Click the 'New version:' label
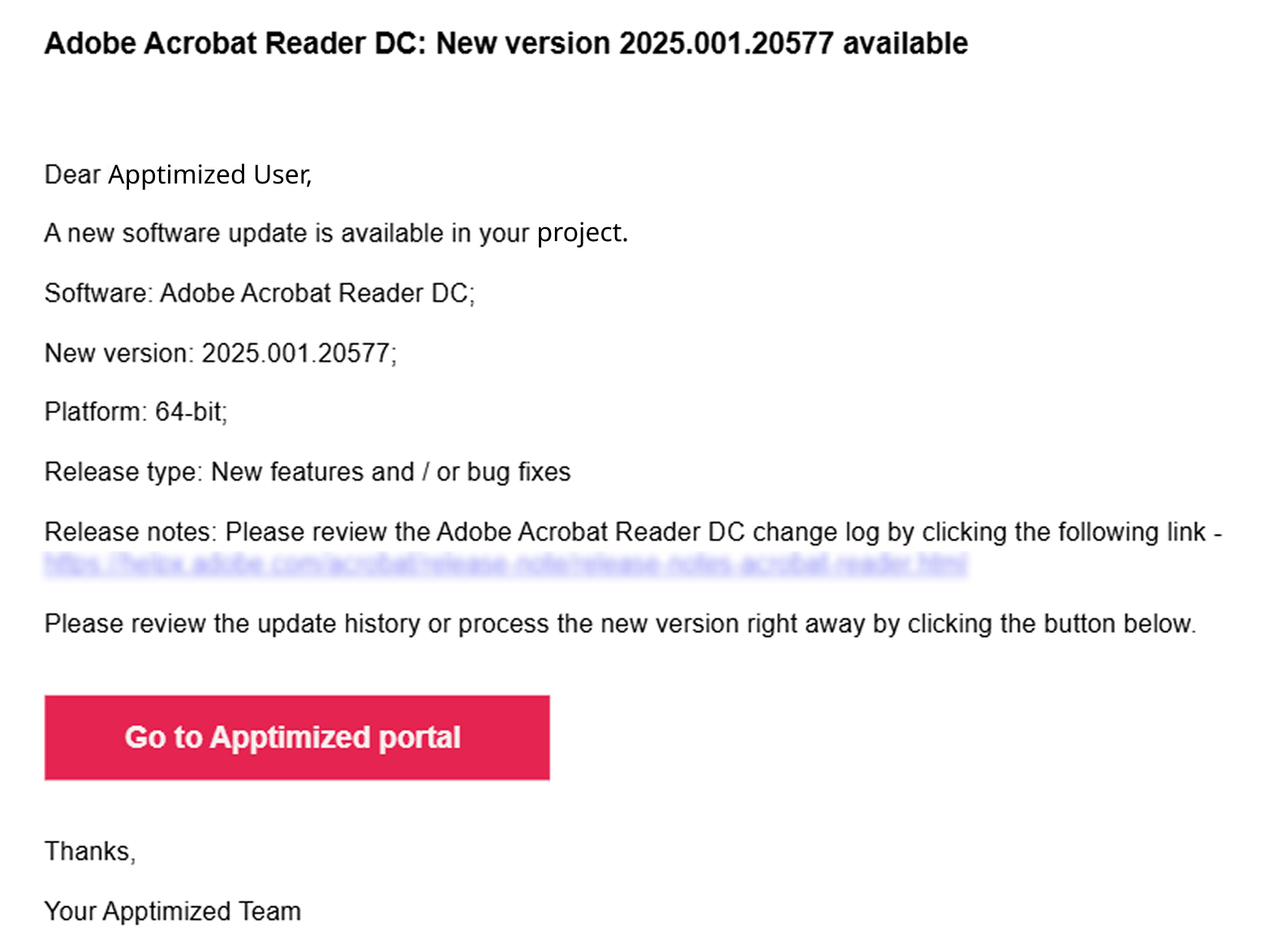This screenshot has width=1282, height=952. (x=118, y=353)
